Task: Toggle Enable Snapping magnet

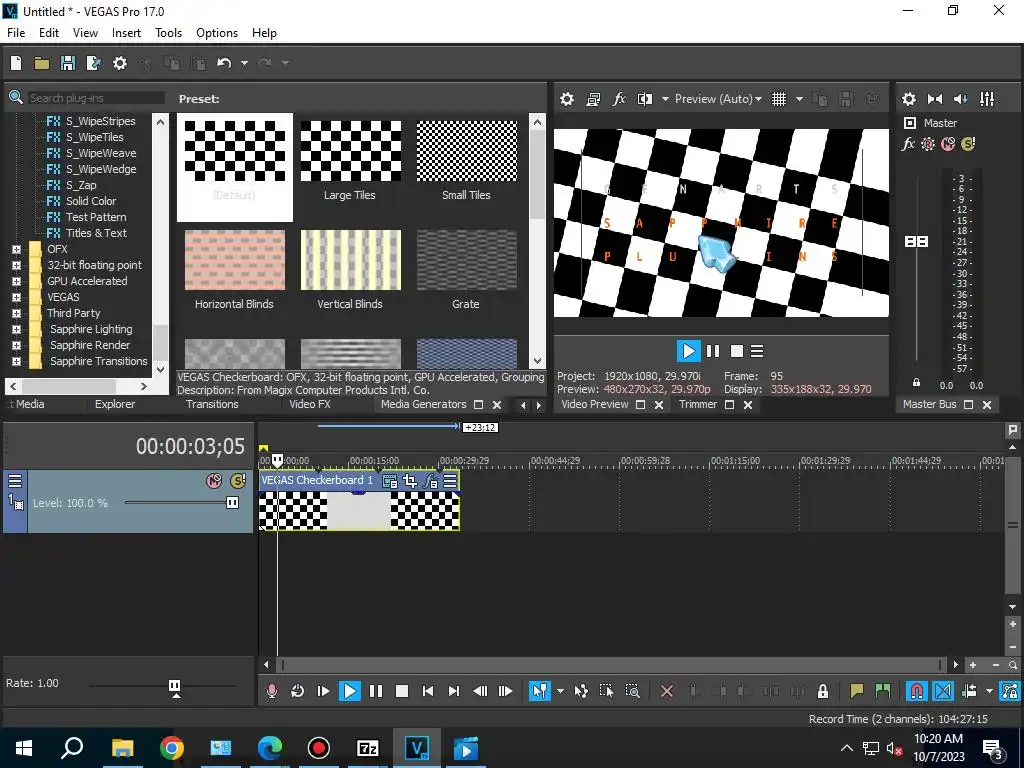Action: 917,691
